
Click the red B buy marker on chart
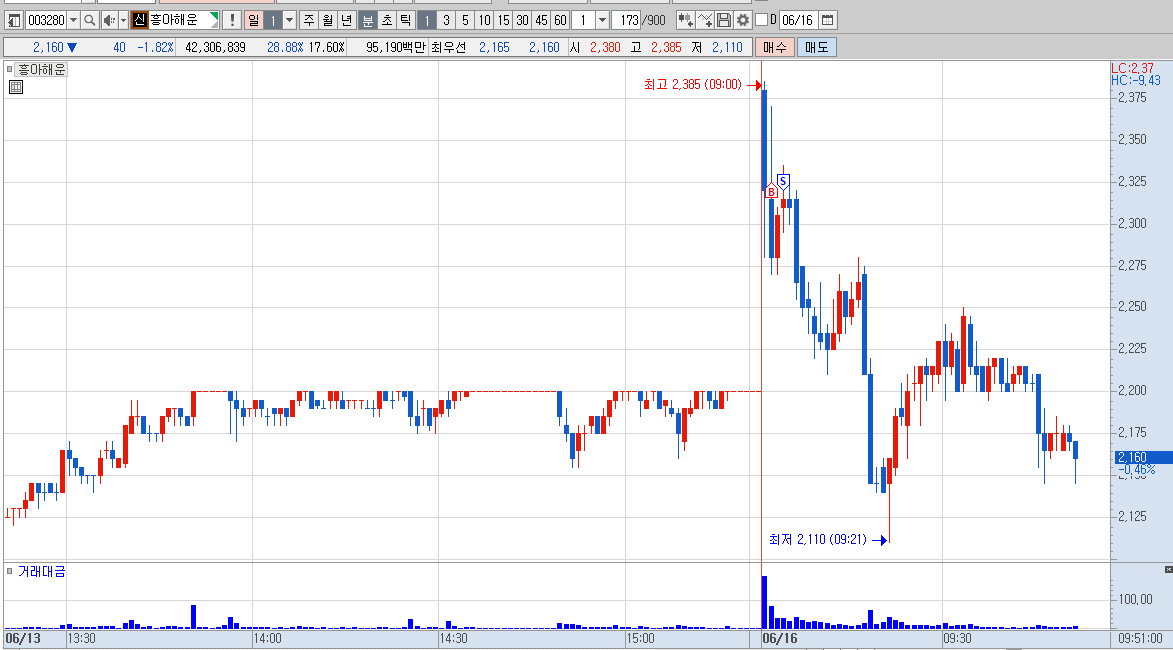click(x=771, y=191)
